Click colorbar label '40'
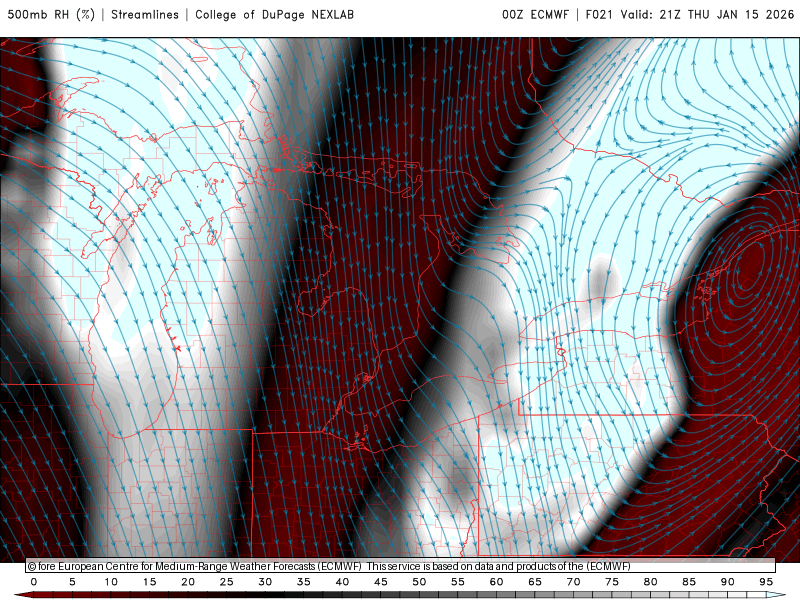Image resolution: width=800 pixels, height=600 pixels. click(x=342, y=582)
